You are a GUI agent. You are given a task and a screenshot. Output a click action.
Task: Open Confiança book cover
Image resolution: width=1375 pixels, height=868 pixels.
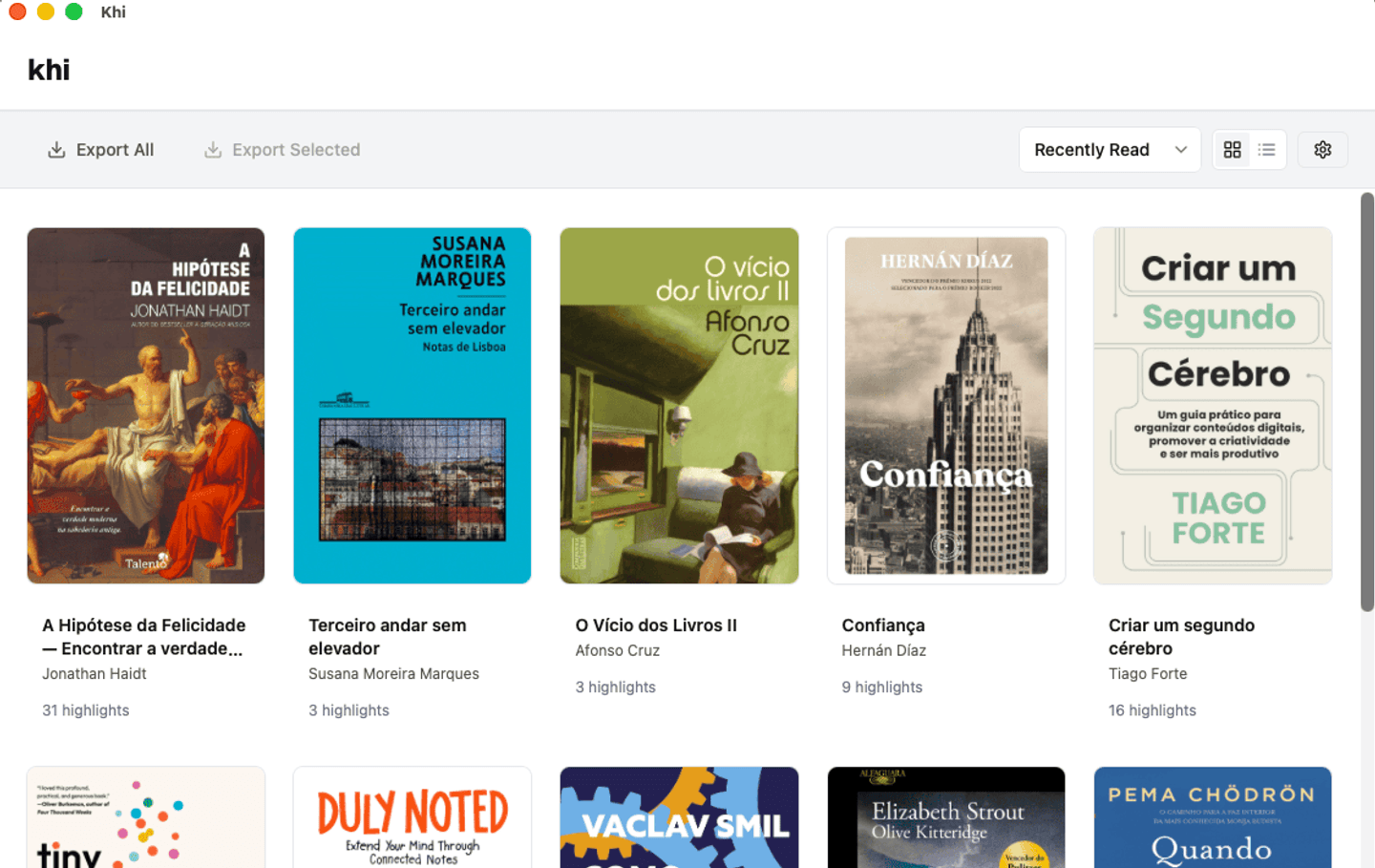946,405
